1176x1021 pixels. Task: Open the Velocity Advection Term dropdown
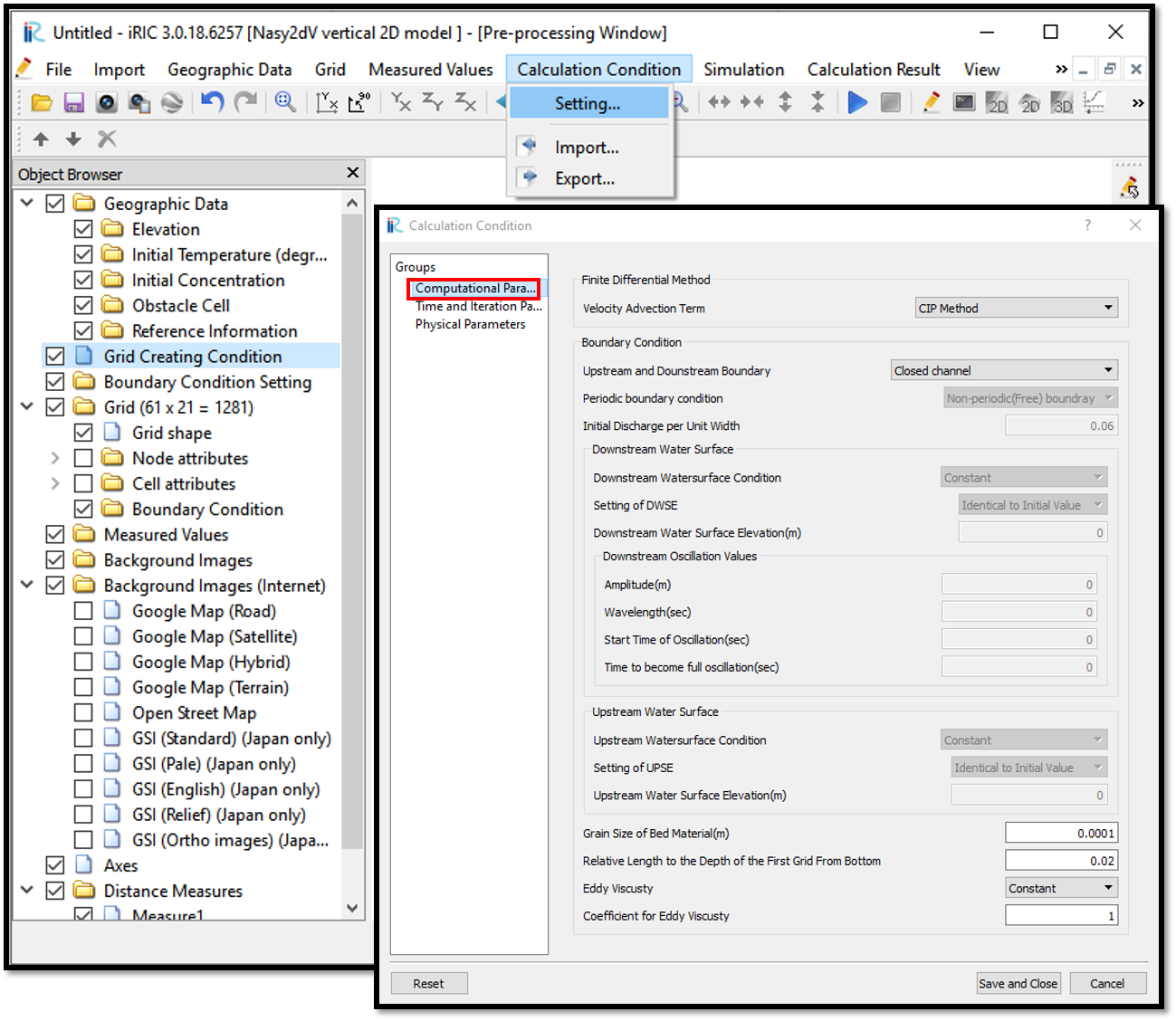click(x=1017, y=308)
